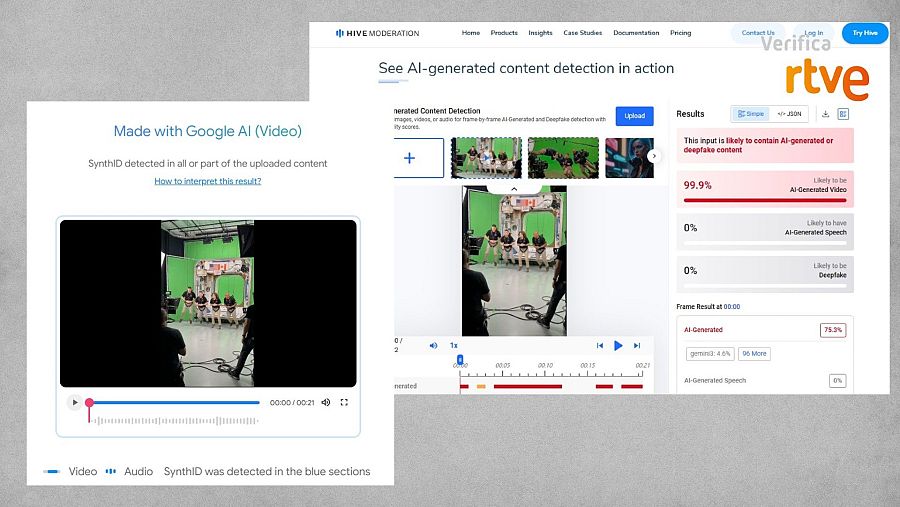Mute the SynthID video player volume
Image resolution: width=900 pixels, height=507 pixels.
pos(326,402)
